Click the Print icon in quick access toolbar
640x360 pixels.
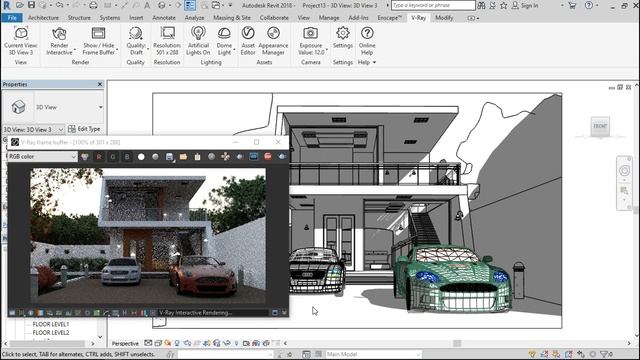(93, 5)
